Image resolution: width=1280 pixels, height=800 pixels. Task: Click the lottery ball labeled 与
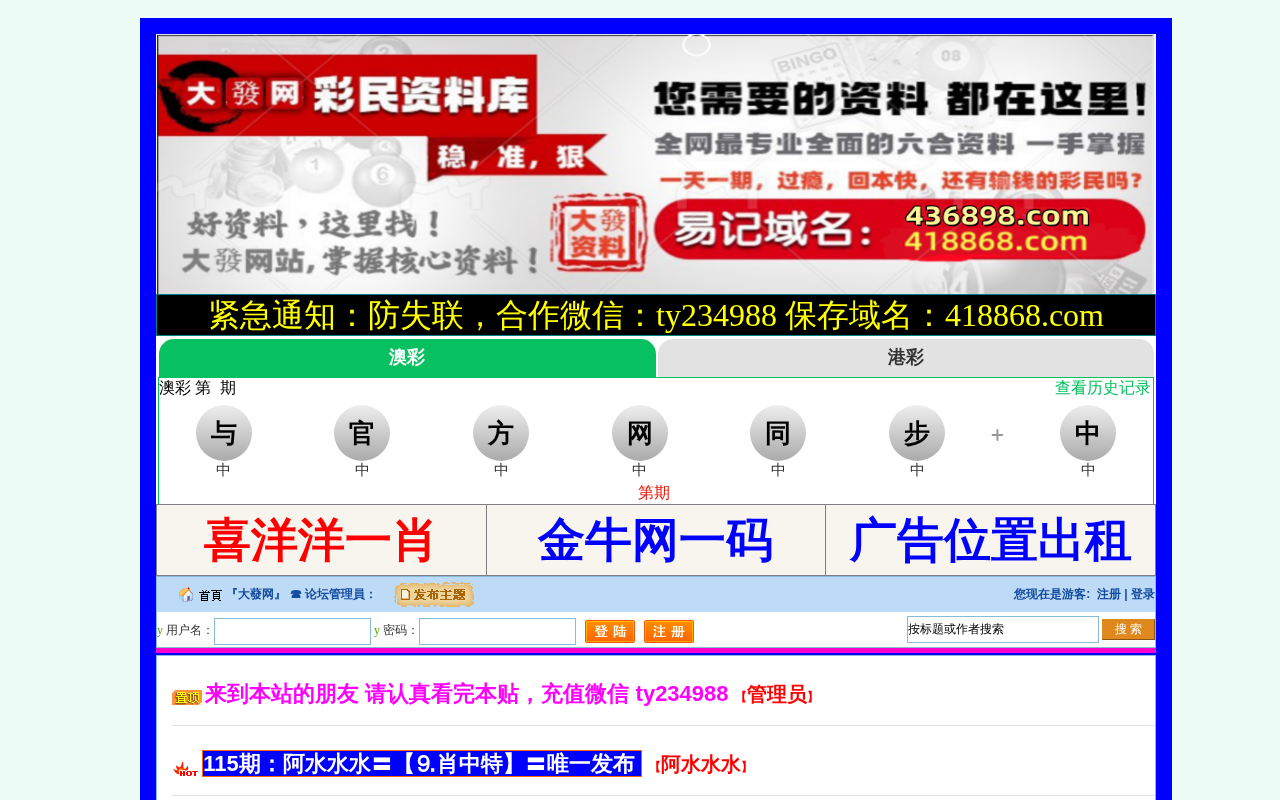(224, 433)
